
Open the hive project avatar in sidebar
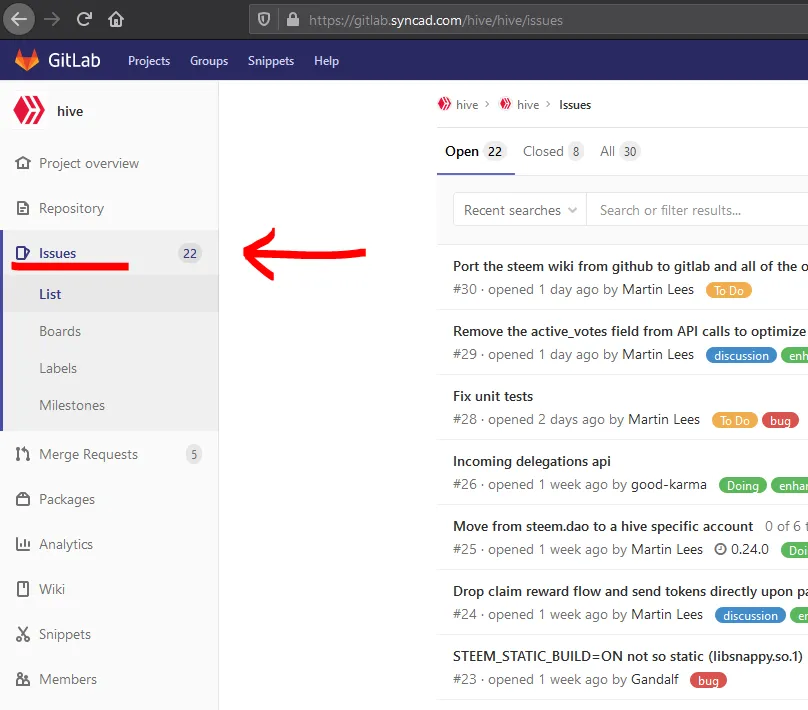[29, 110]
